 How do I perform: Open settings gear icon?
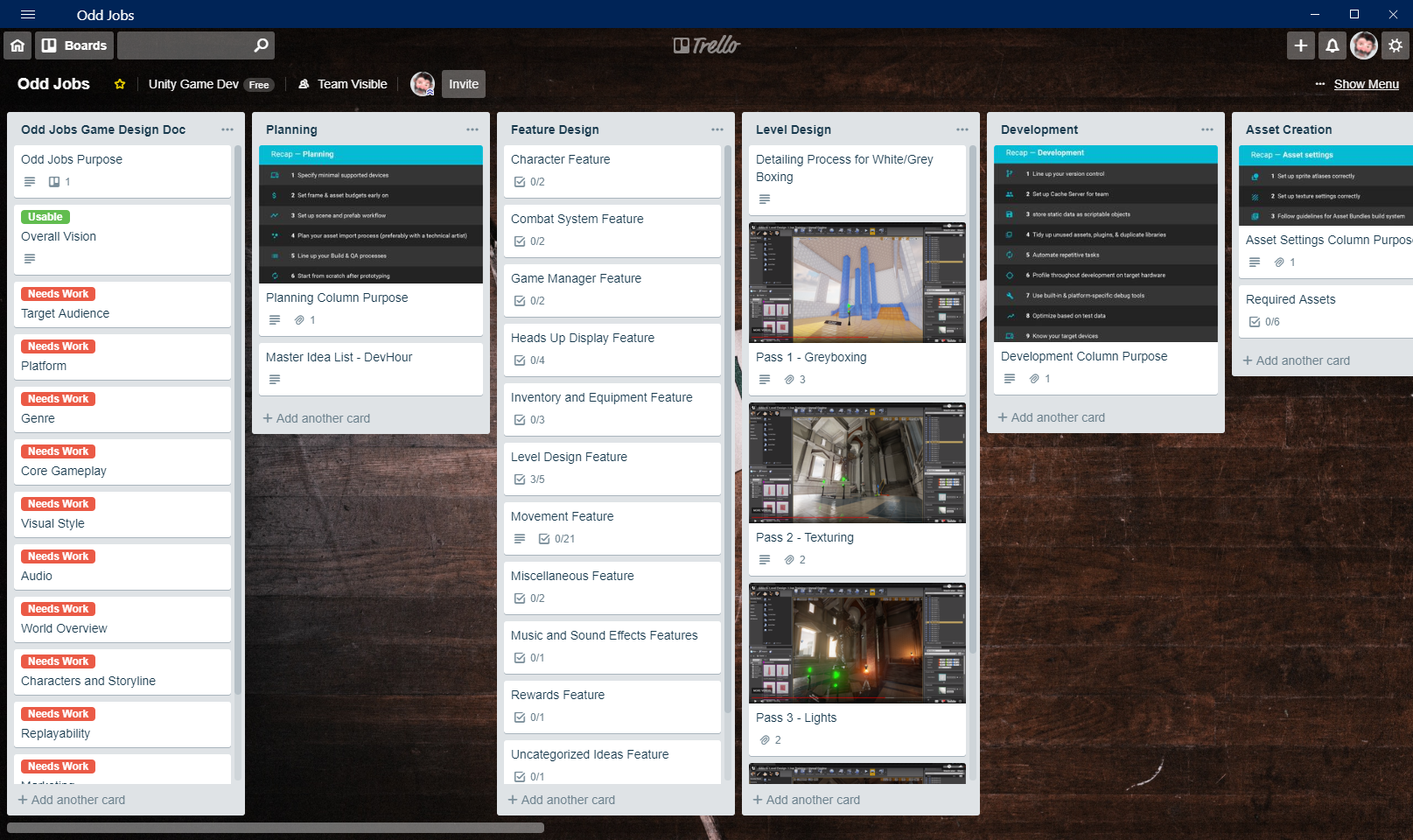[x=1395, y=45]
